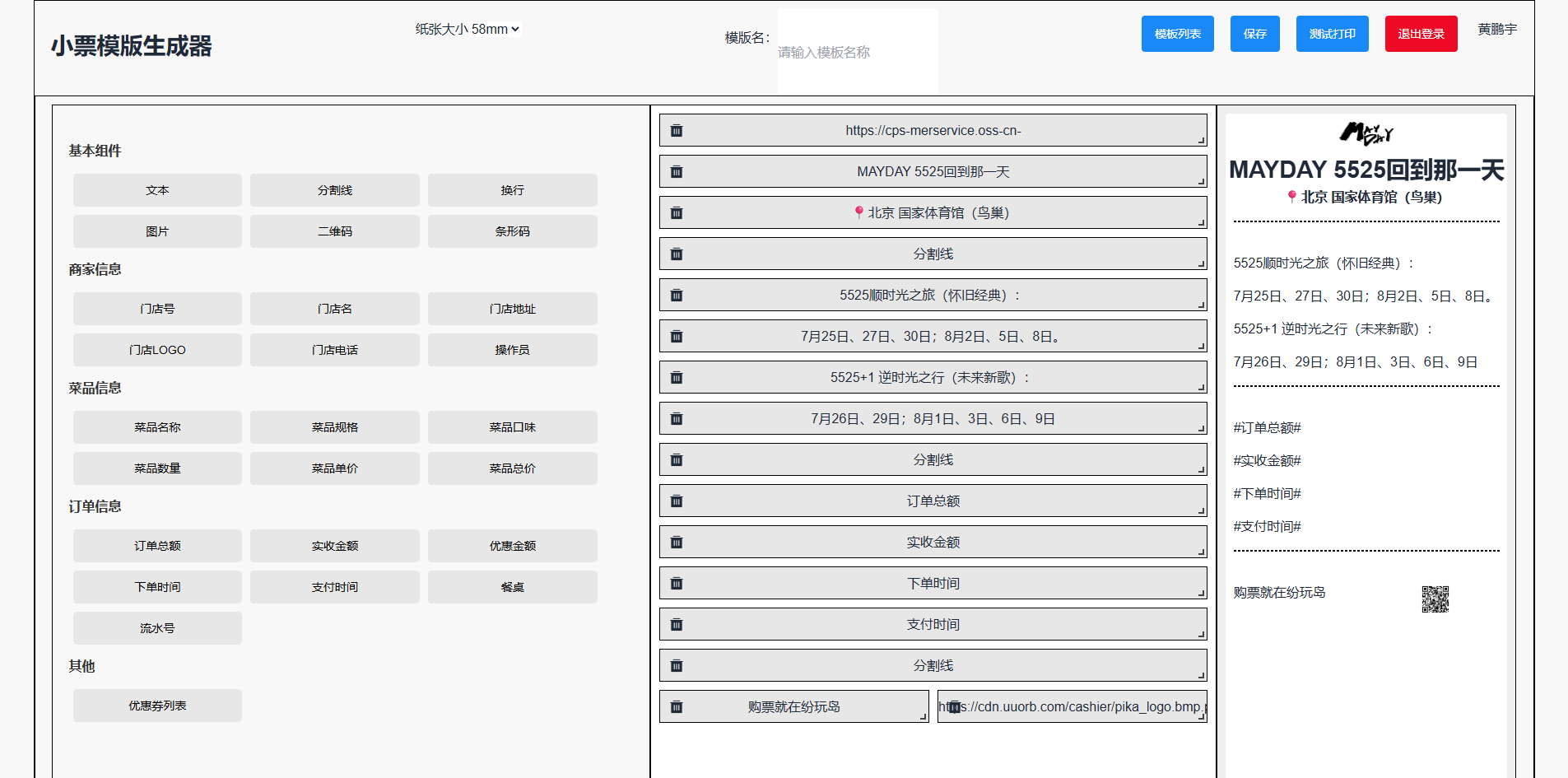
Task: Delete the https://cps-merservice image row via trash icon
Action: [677, 131]
